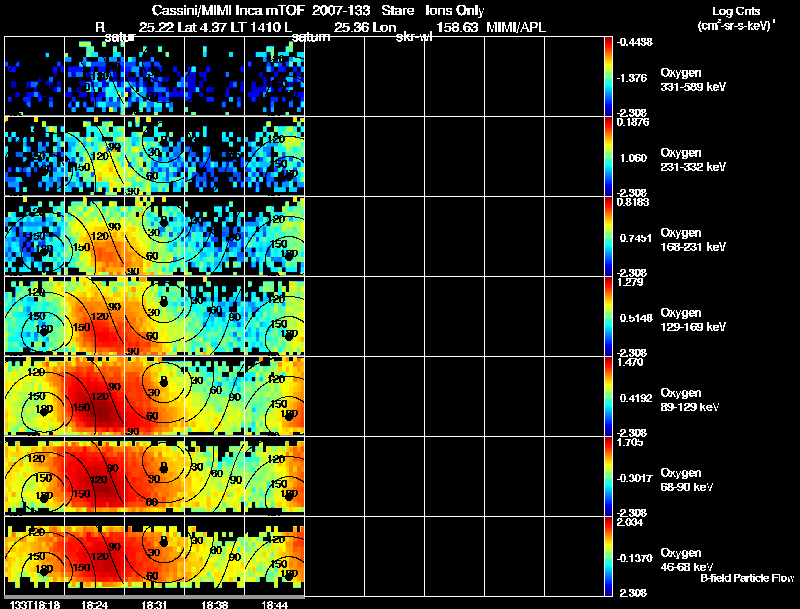Screen dimensions: 800x609
Task: Open the 18:24 image in 89-129 keV row
Action: [94, 396]
